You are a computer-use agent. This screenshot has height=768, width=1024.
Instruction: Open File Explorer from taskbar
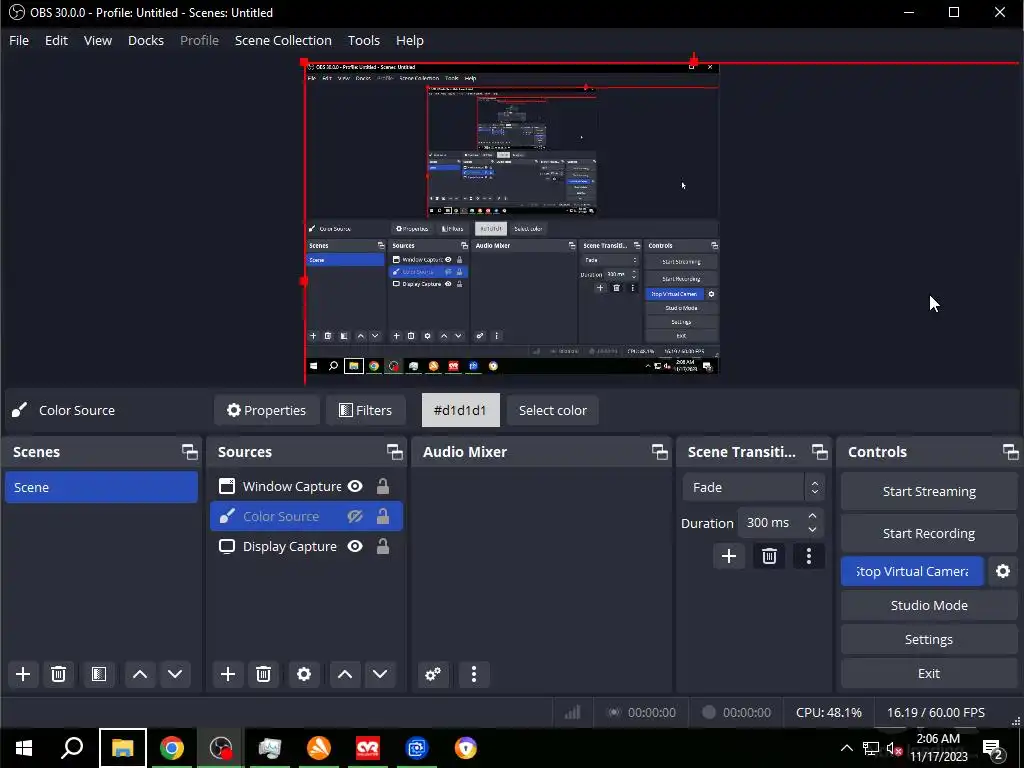(123, 748)
